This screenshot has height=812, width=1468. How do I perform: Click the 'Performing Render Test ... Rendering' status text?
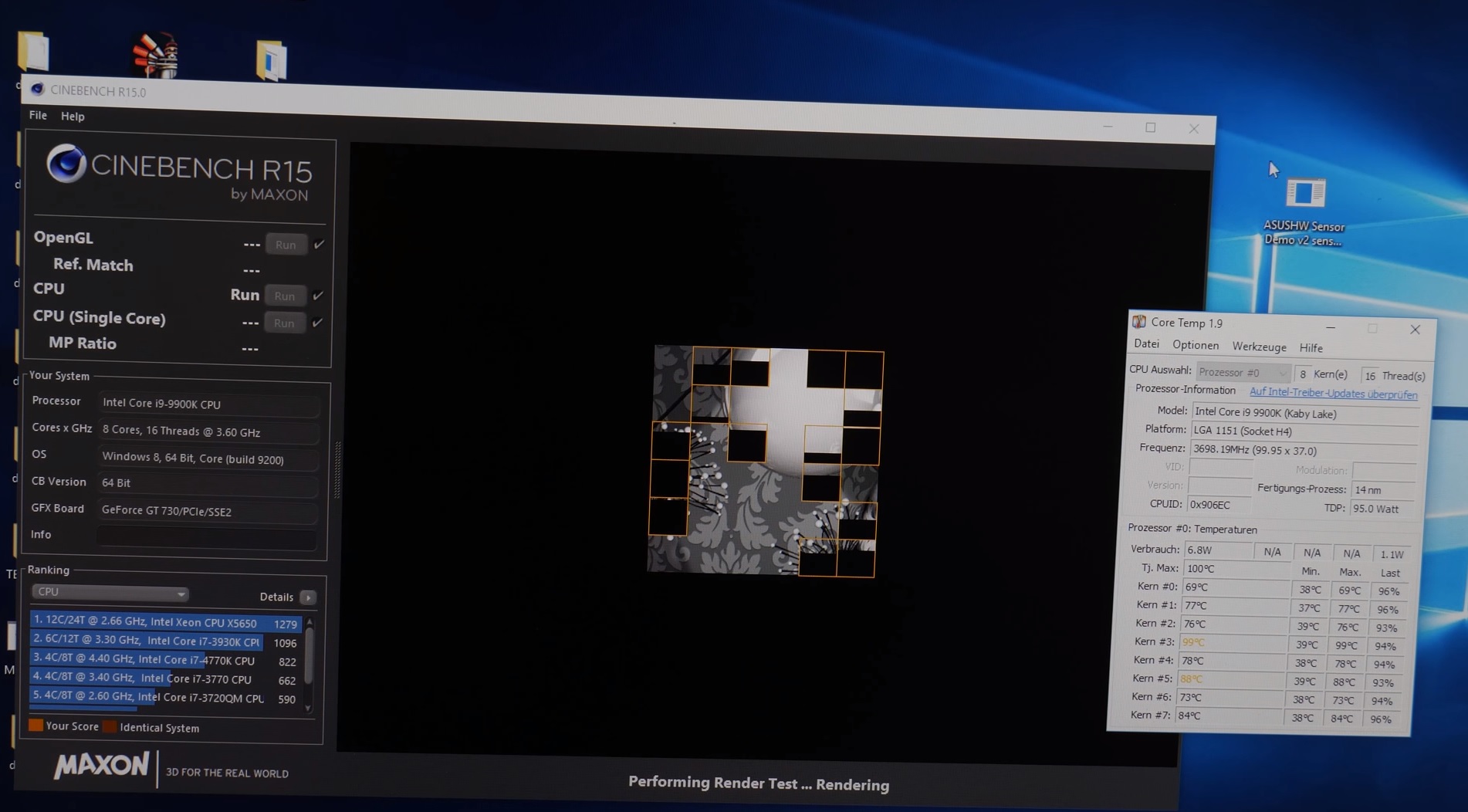coord(759,783)
